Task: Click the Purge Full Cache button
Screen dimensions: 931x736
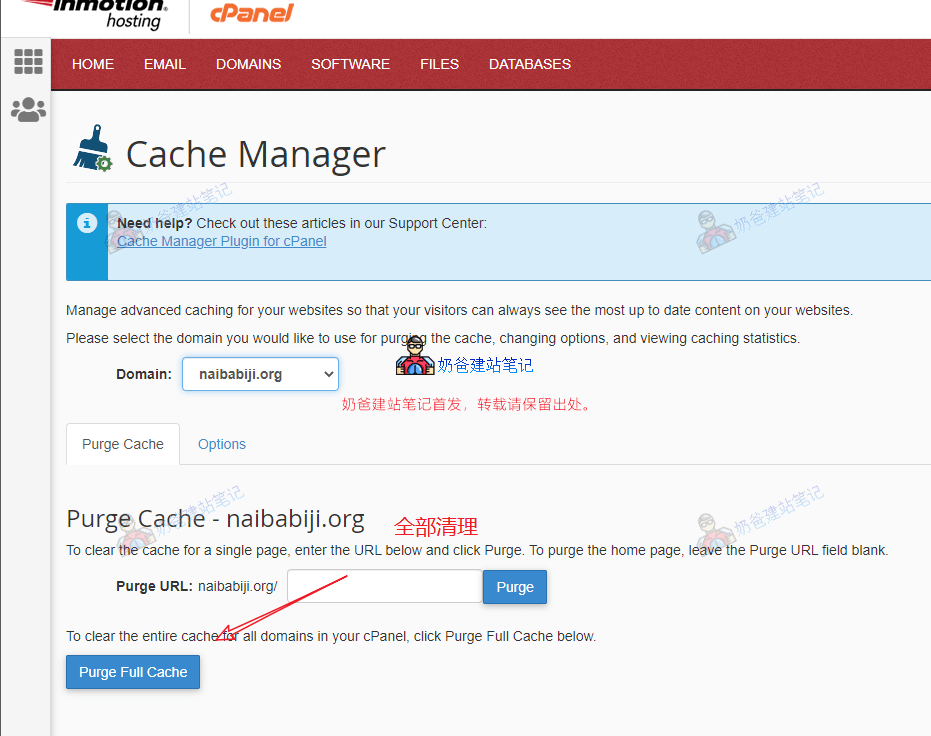Action: point(133,672)
